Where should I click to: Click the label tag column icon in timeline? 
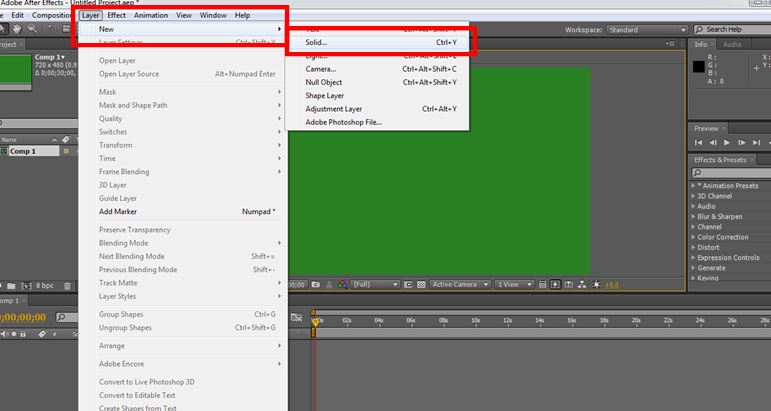click(42, 334)
